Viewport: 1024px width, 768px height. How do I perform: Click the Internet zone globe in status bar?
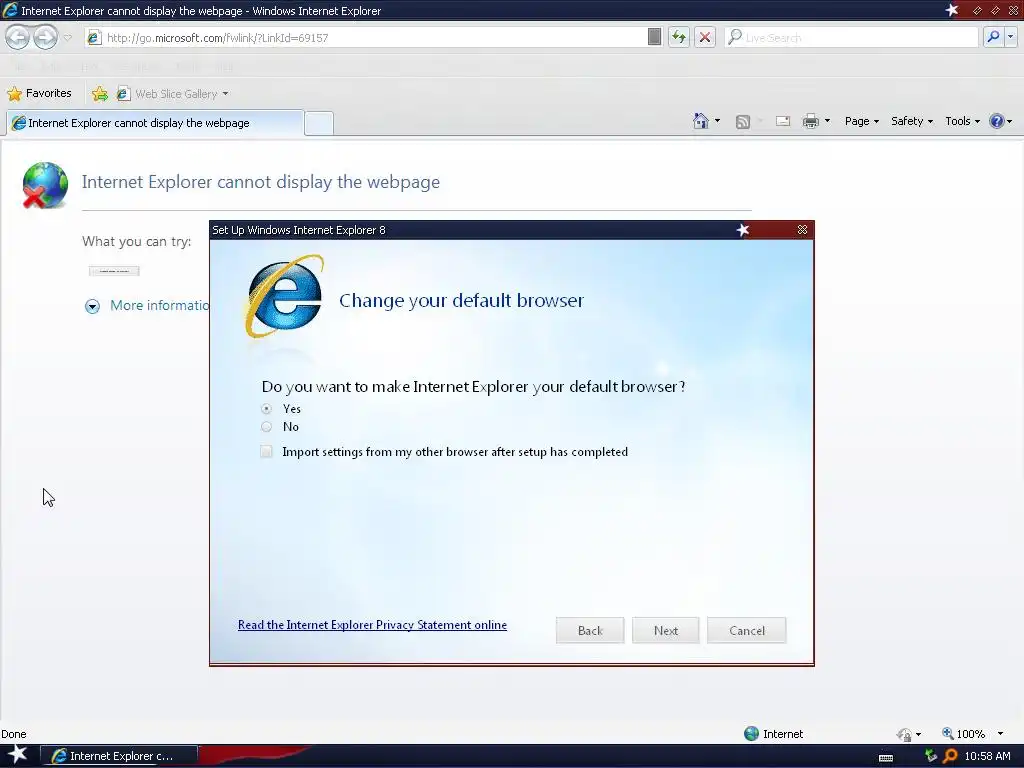[751, 733]
